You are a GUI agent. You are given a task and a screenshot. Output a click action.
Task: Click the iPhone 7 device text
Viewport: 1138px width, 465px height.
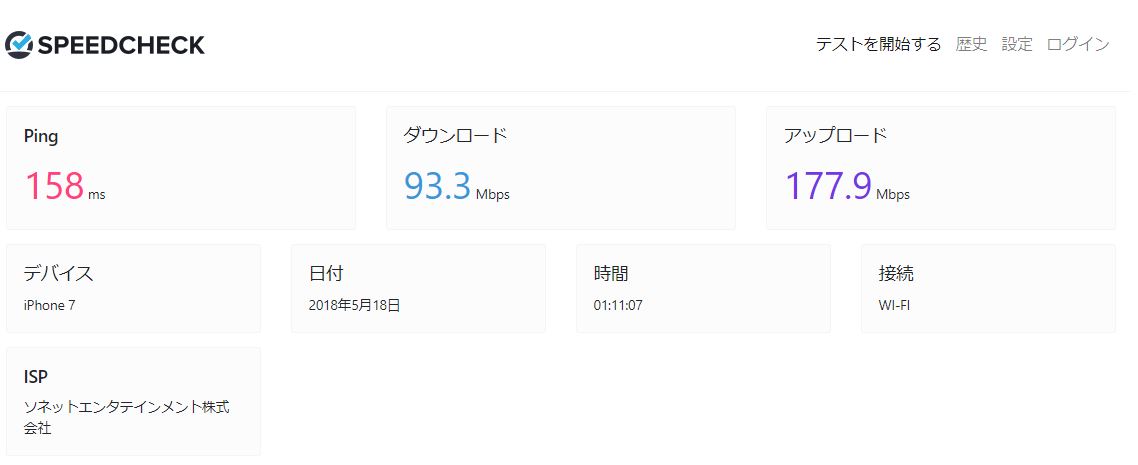coord(49,305)
